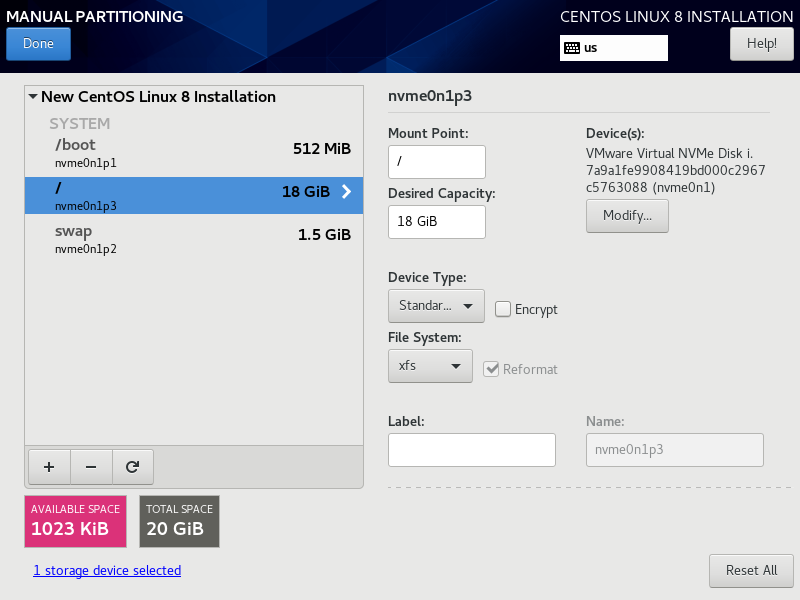Open 1 storage device selected link
800x600 pixels.
[107, 570]
